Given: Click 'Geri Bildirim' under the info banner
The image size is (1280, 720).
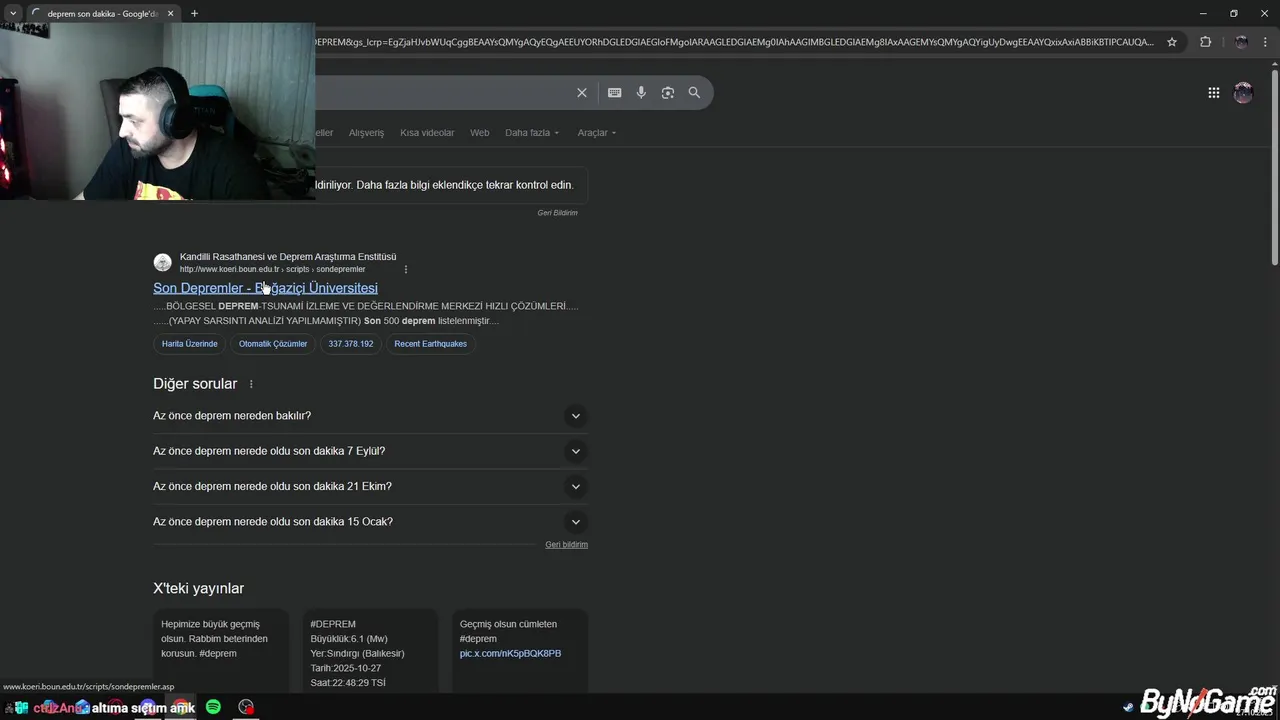Looking at the screenshot, I should pos(557,213).
